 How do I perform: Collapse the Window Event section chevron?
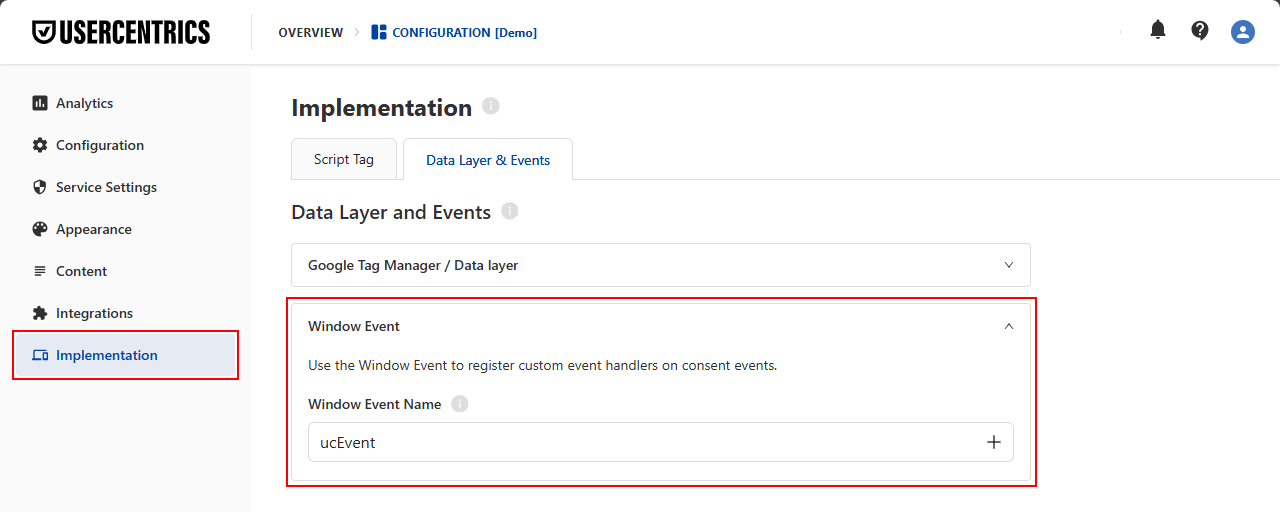1008,326
